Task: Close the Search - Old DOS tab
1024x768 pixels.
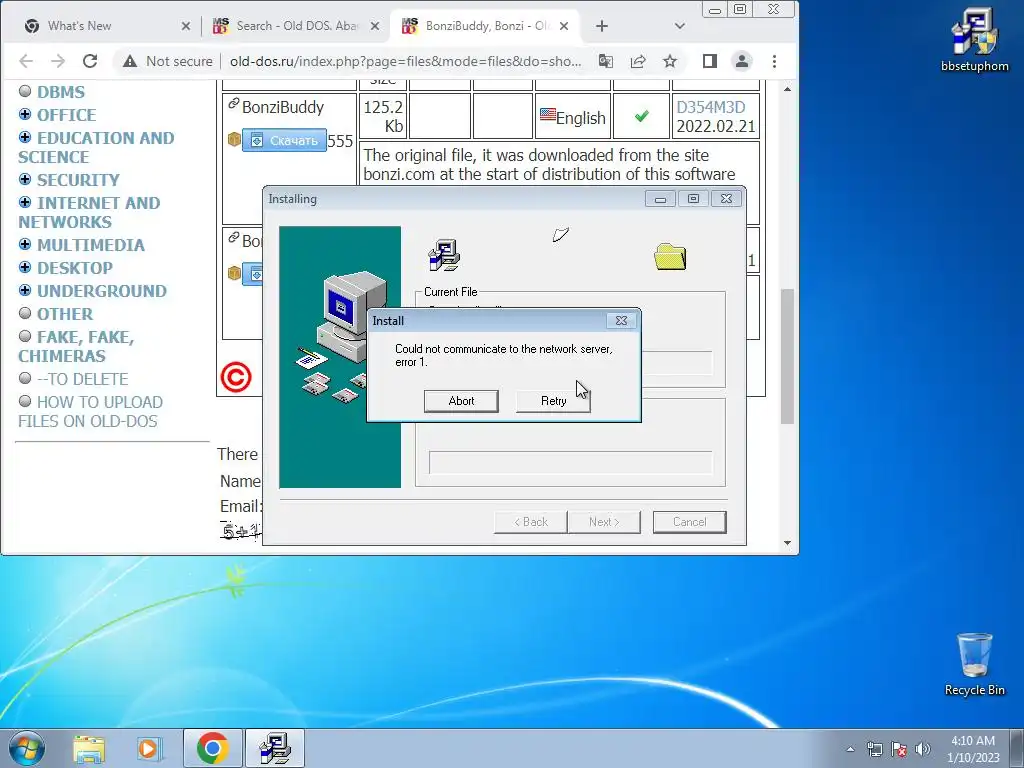Action: [x=375, y=26]
